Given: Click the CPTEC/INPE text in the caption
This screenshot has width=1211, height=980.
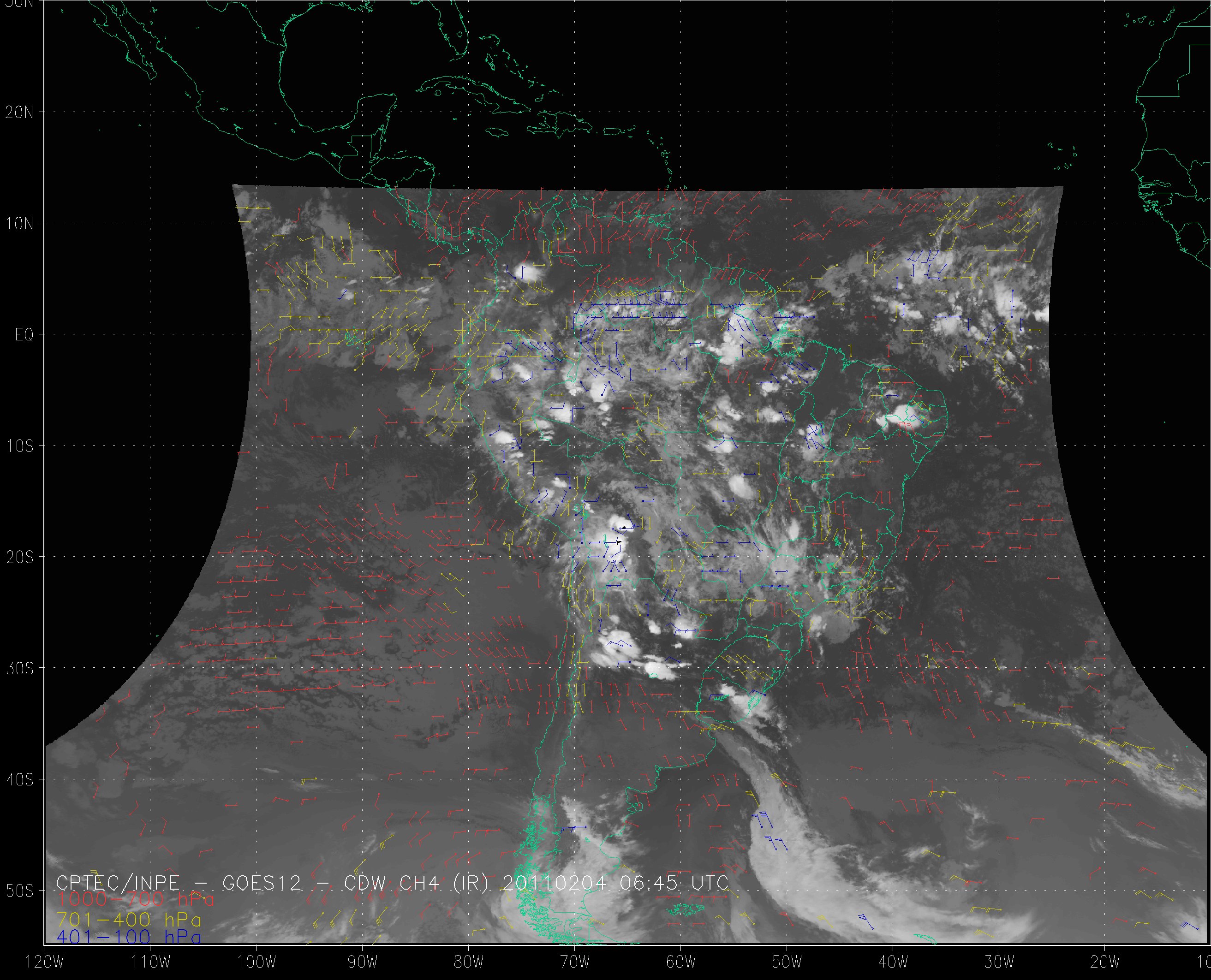Looking at the screenshot, I should tap(118, 883).
